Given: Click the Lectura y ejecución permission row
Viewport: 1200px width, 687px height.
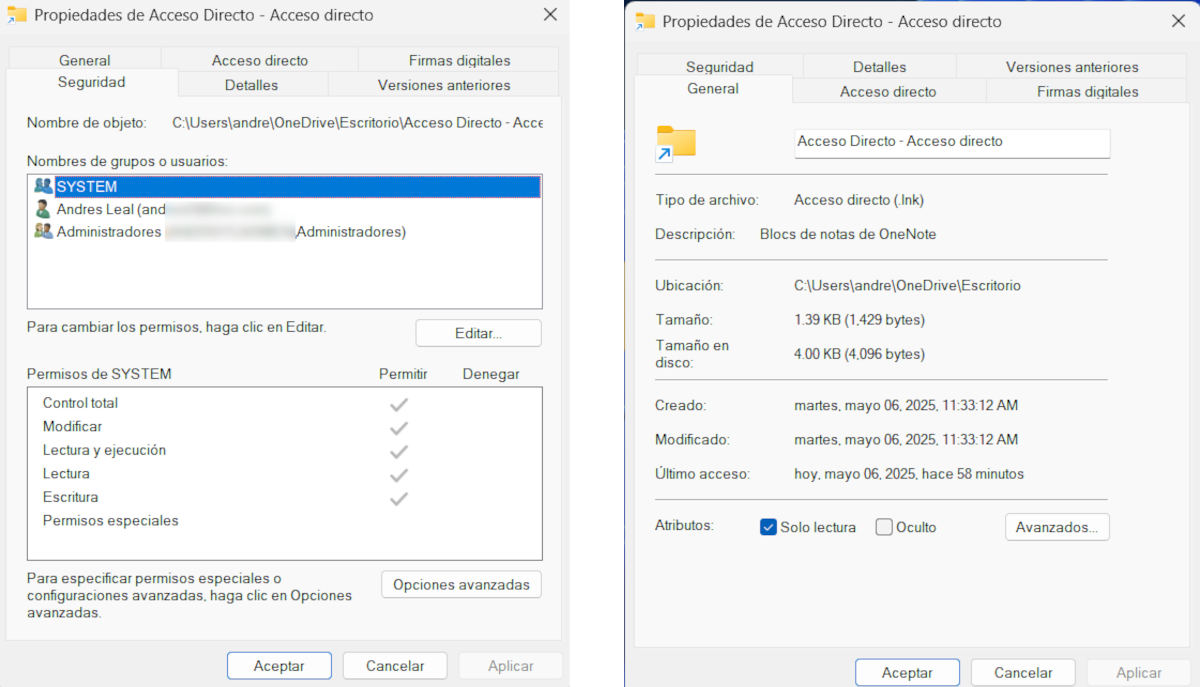Looking at the screenshot, I should pyautogui.click(x=285, y=450).
